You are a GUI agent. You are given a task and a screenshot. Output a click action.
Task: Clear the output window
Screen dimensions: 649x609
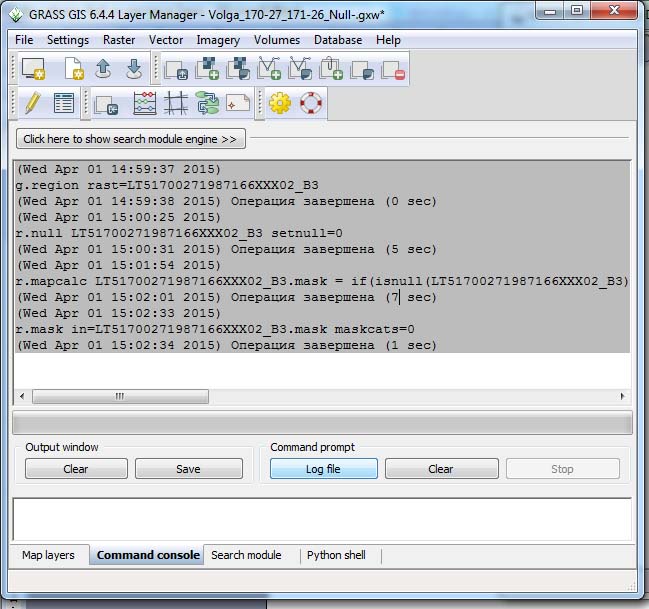(x=76, y=469)
